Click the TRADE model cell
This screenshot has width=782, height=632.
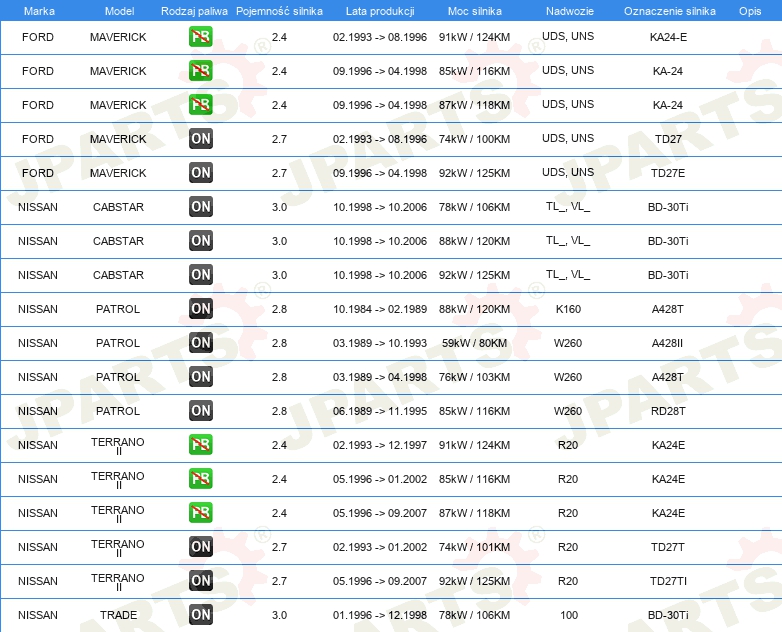[118, 615]
